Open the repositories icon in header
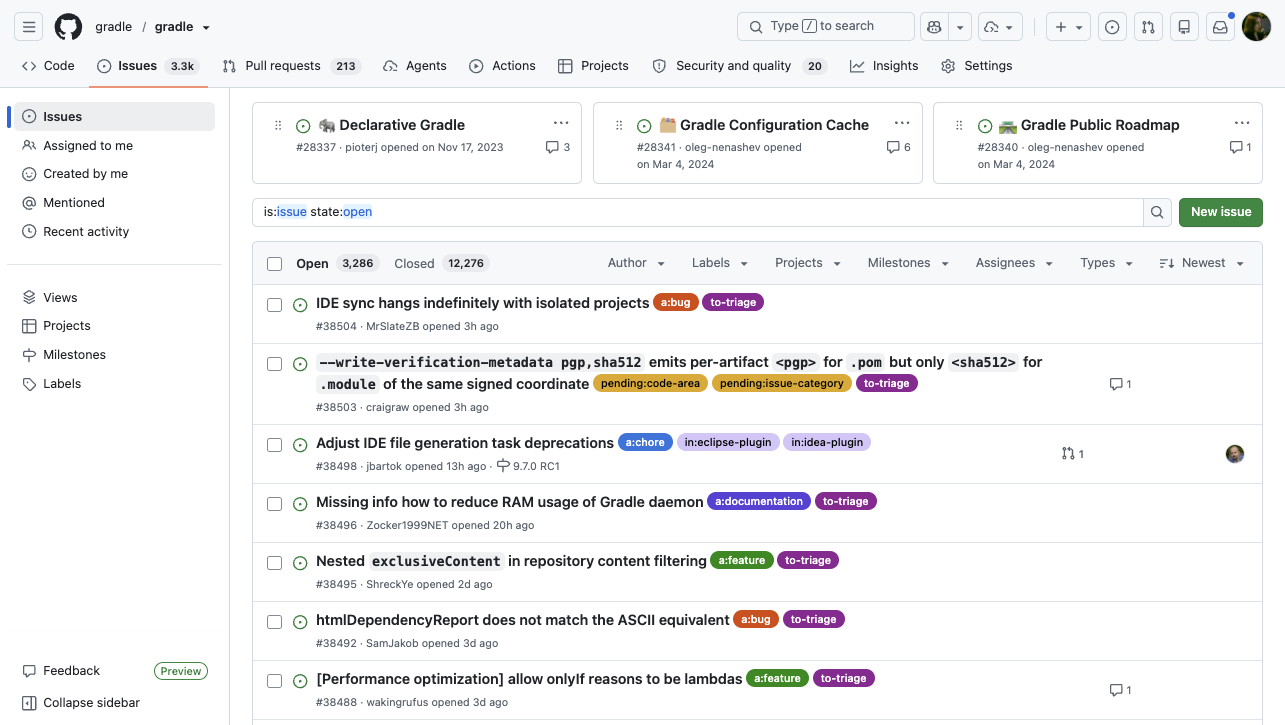 coord(1184,27)
